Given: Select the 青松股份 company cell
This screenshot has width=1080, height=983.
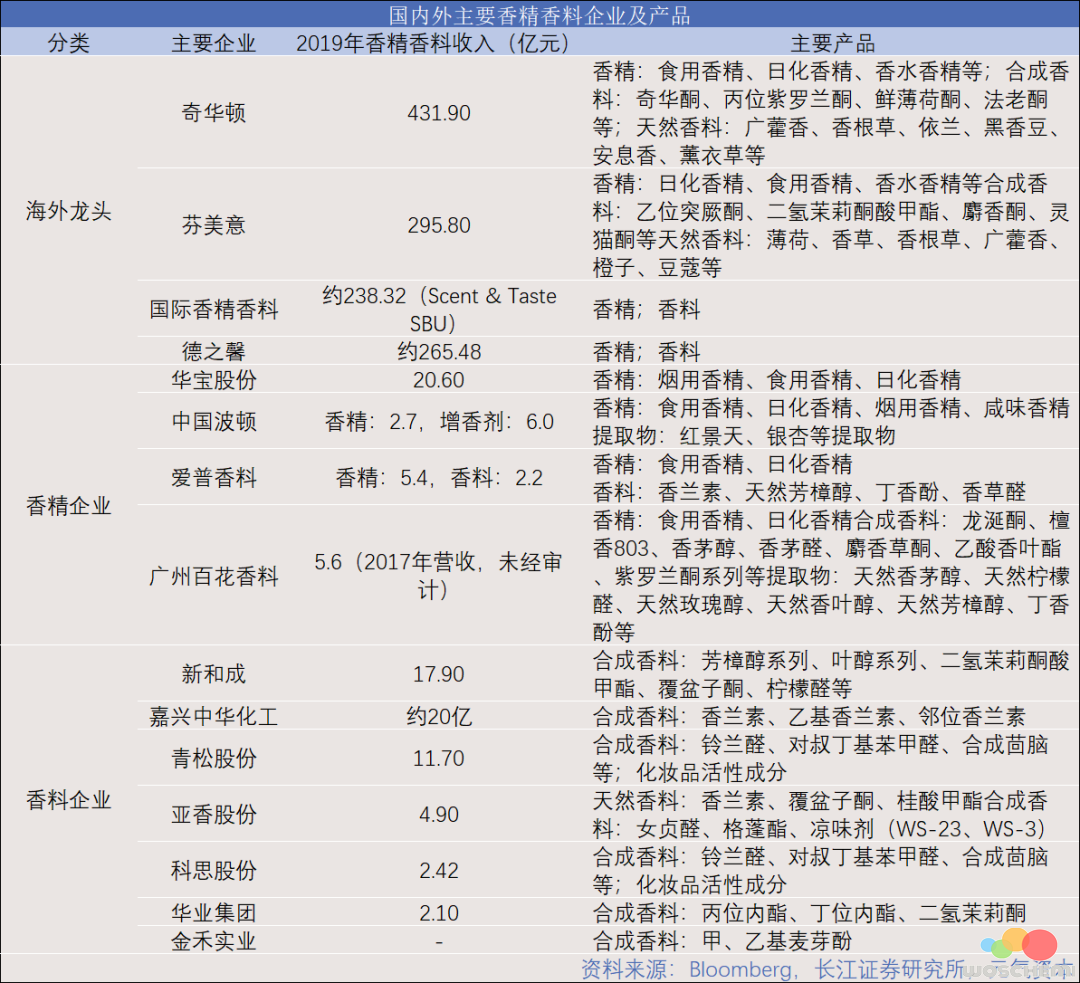Looking at the screenshot, I should coord(214,758).
